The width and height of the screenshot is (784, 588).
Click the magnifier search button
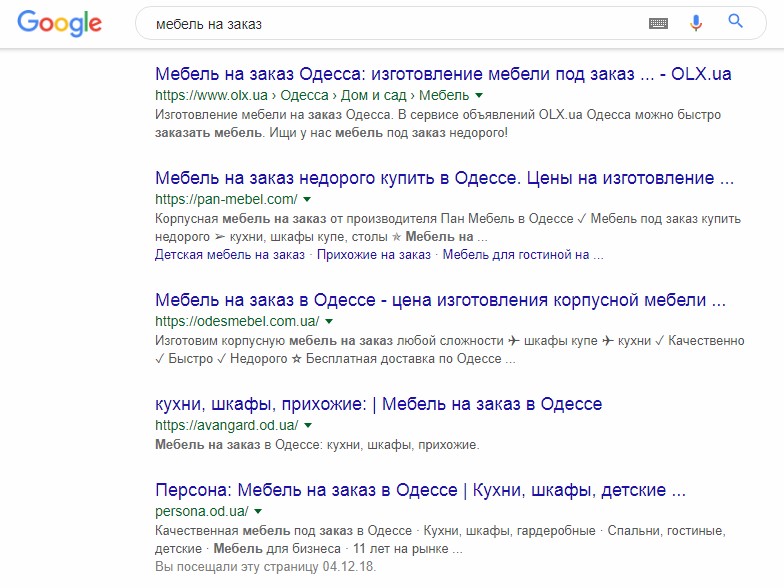pyautogui.click(x=735, y=21)
